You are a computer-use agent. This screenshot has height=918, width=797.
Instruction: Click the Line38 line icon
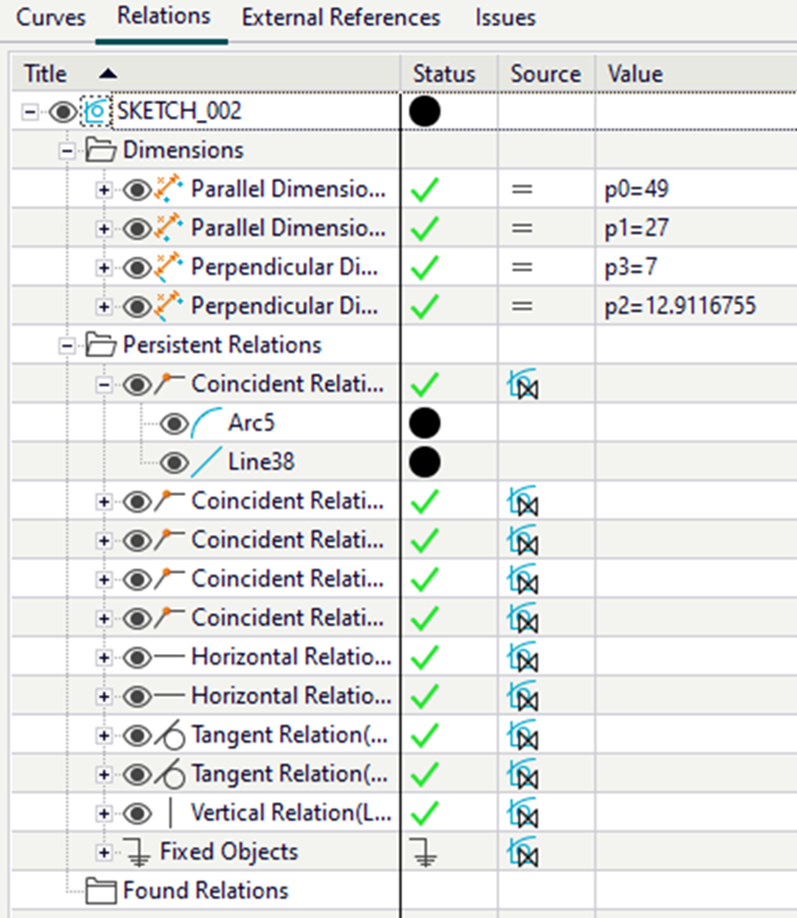[x=210, y=462]
